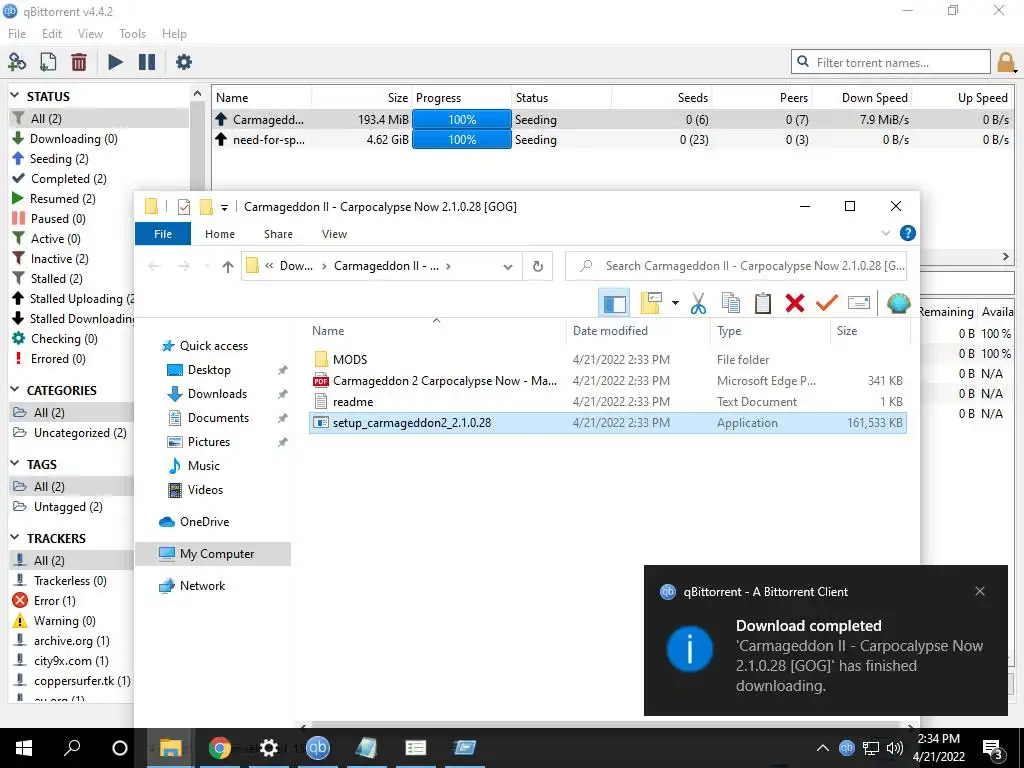Click the Rename icon in Explorer toolbar
The height and width of the screenshot is (768, 1024).
pyautogui.click(x=859, y=303)
